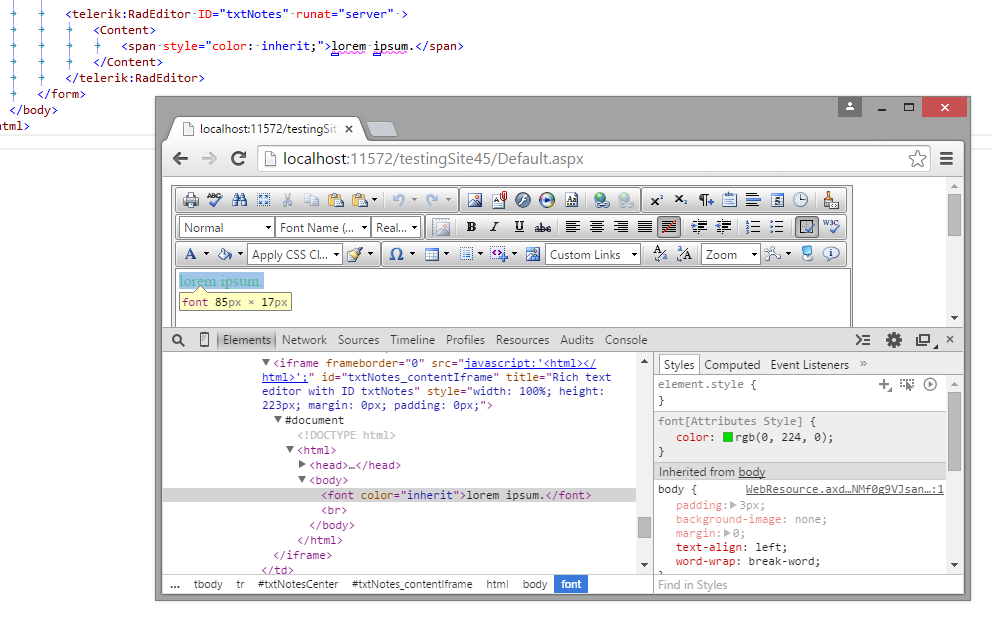Switch to the Network tab in DevTools

tap(304, 340)
